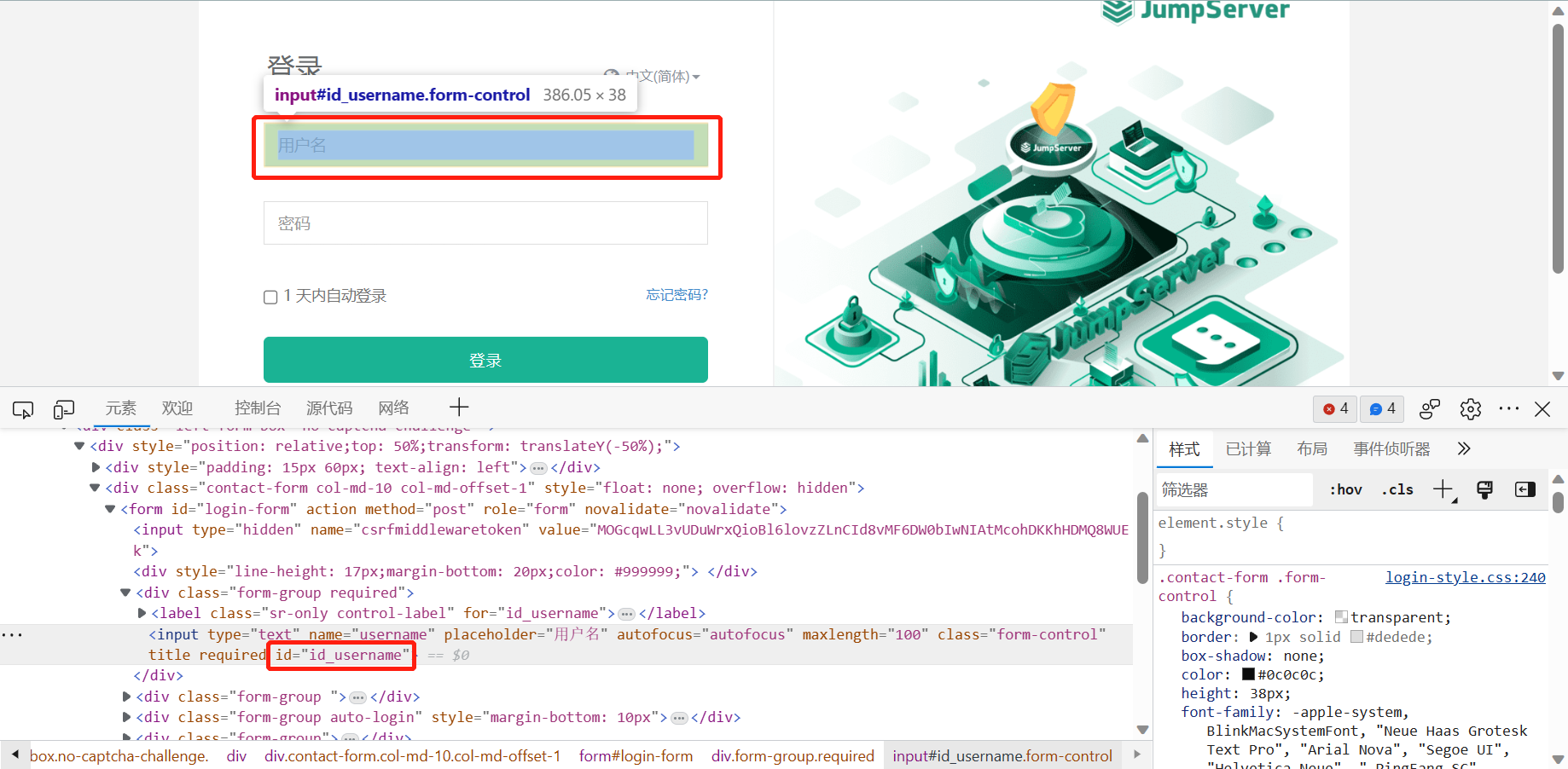Open the DevTools settings gear
The width and height of the screenshot is (1568, 769).
click(x=1470, y=409)
